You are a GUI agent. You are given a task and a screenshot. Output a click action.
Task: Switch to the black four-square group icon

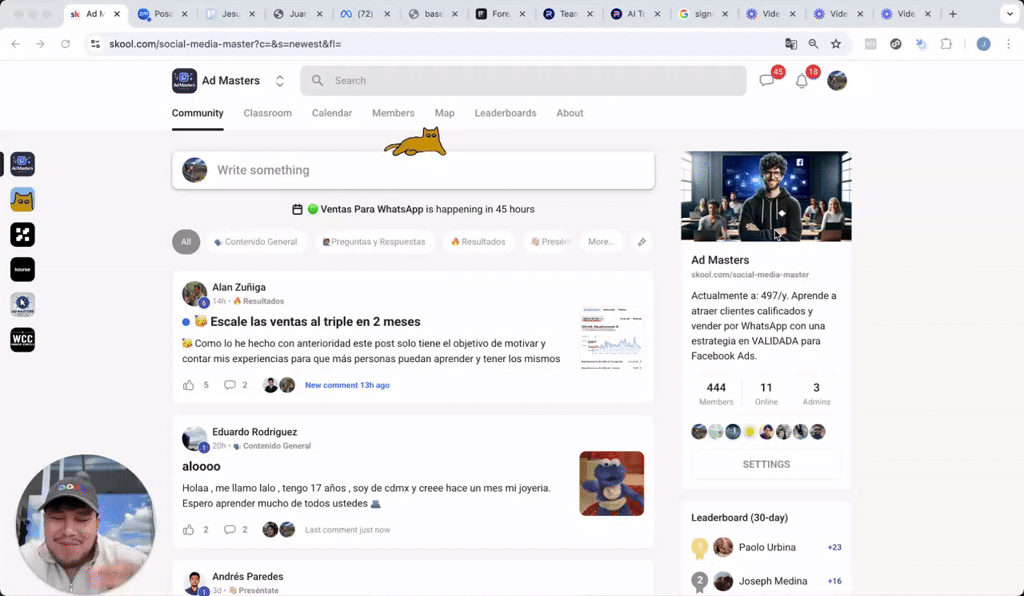22,234
